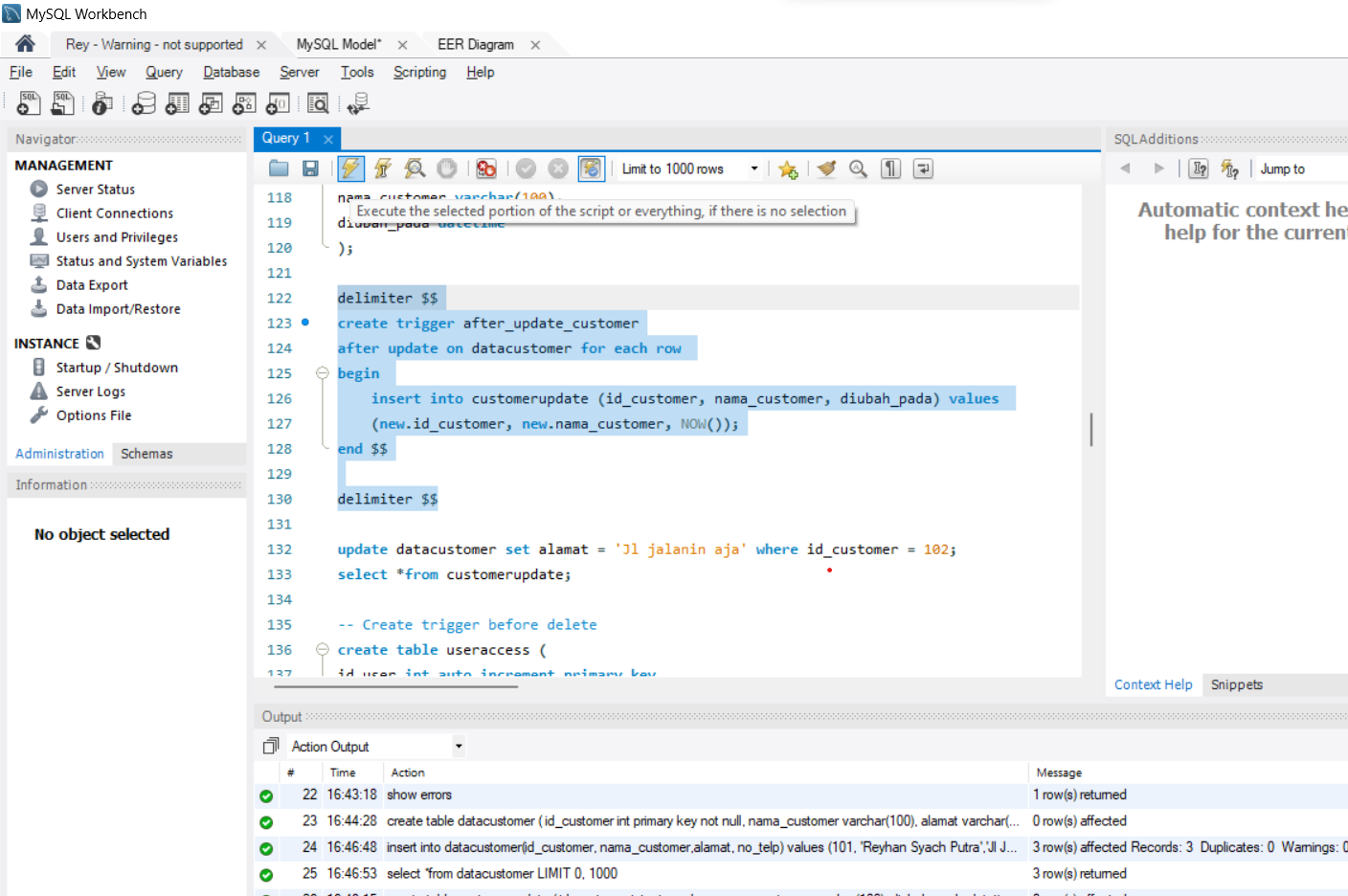Create a new SQL tab icon
The height and width of the screenshot is (896, 1348).
tap(29, 103)
